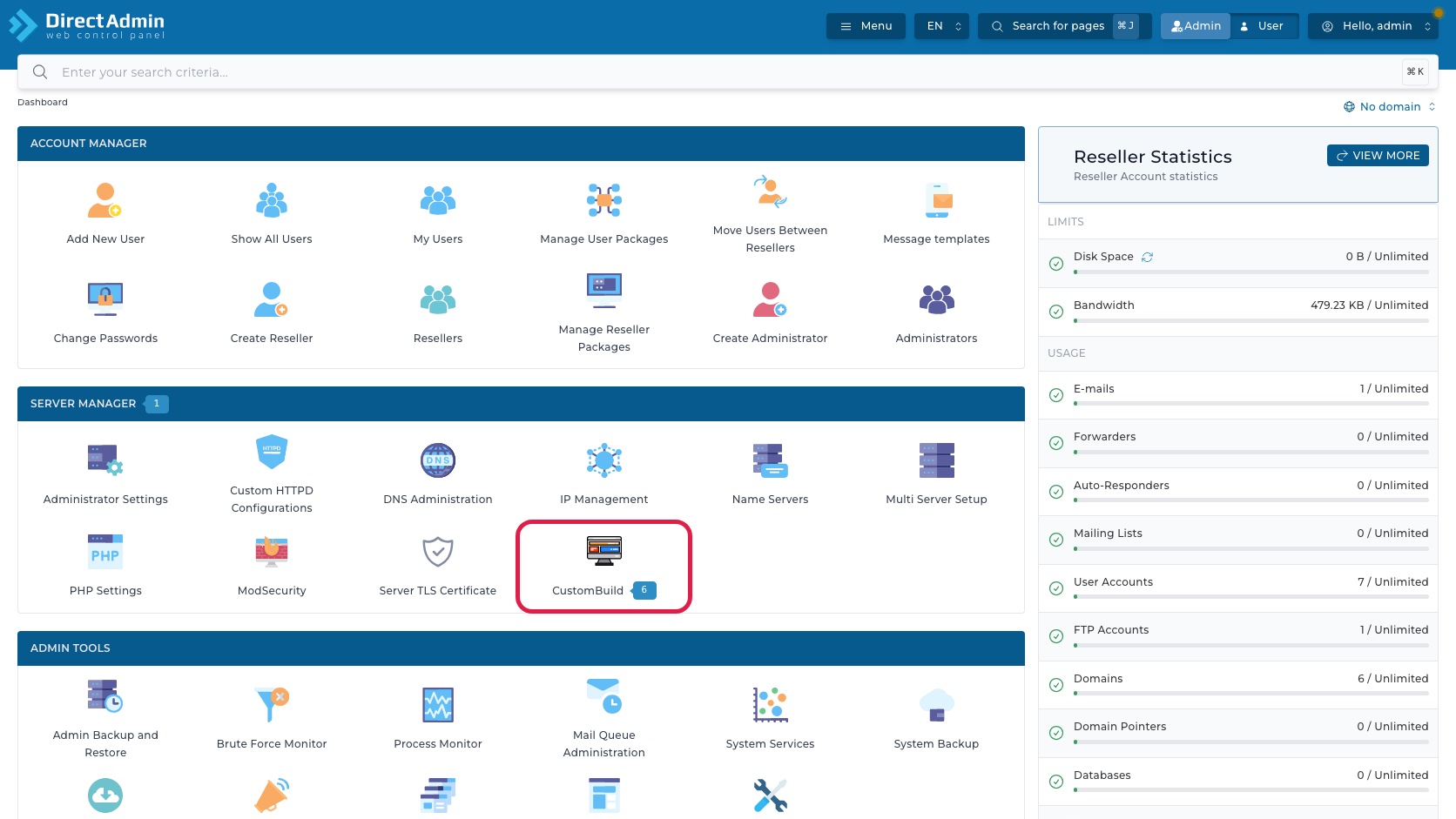
Task: Click the Mailing Lists label
Action: click(x=1108, y=534)
